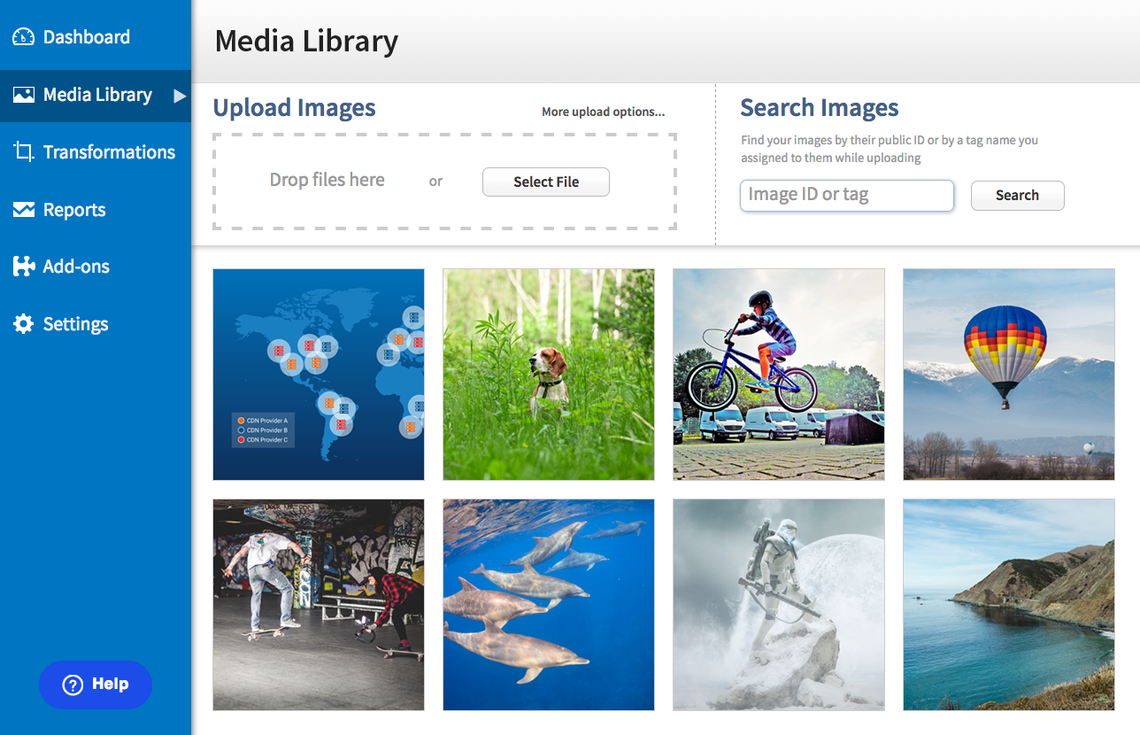
Task: Click the Dashboard gauge icon
Action: pos(23,36)
